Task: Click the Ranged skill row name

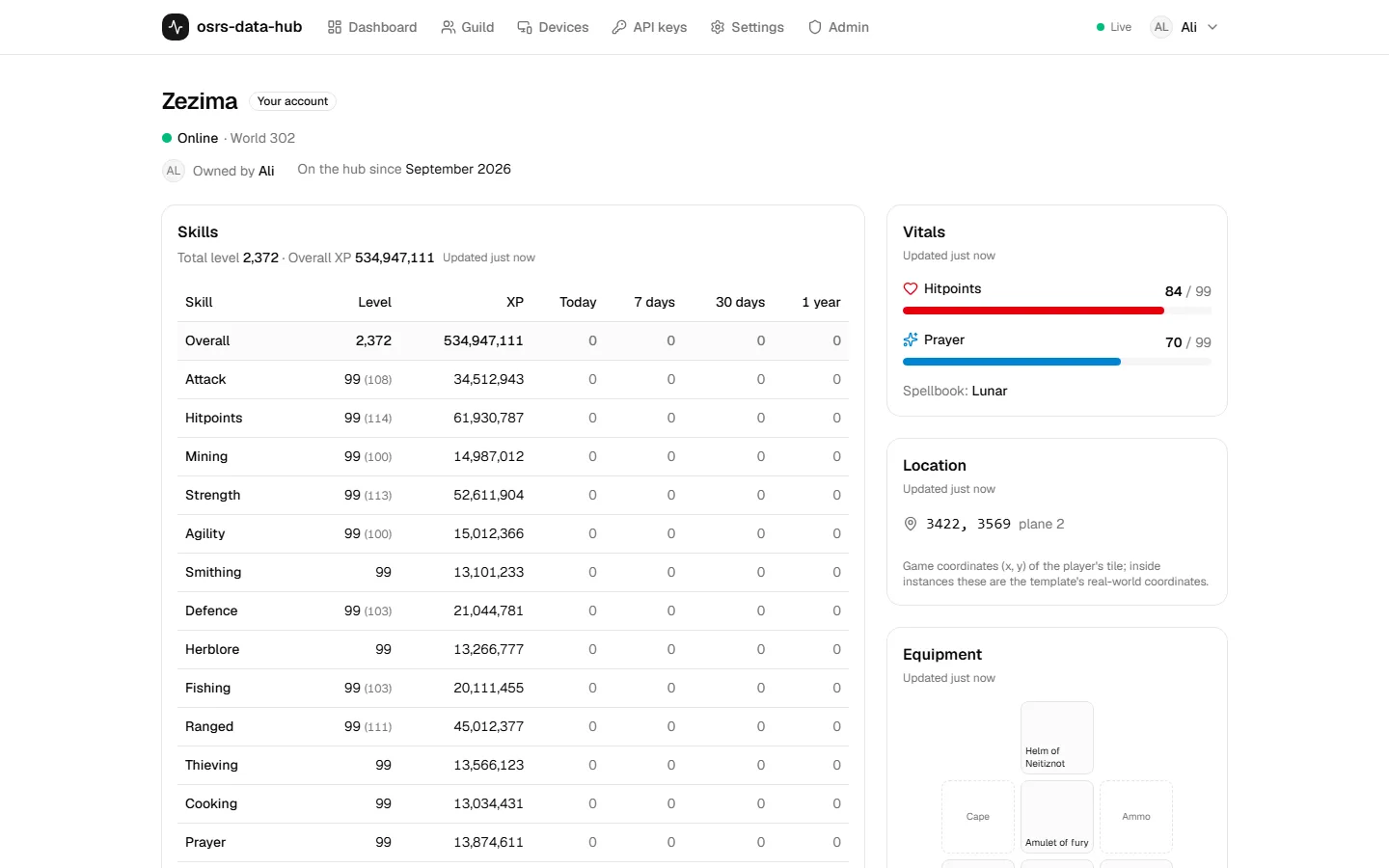Action: click(209, 726)
